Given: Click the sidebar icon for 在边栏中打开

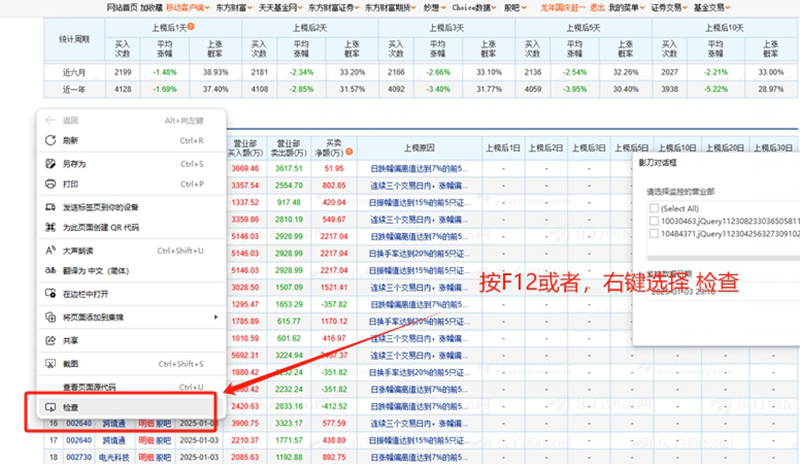Looking at the screenshot, I should point(51,294).
